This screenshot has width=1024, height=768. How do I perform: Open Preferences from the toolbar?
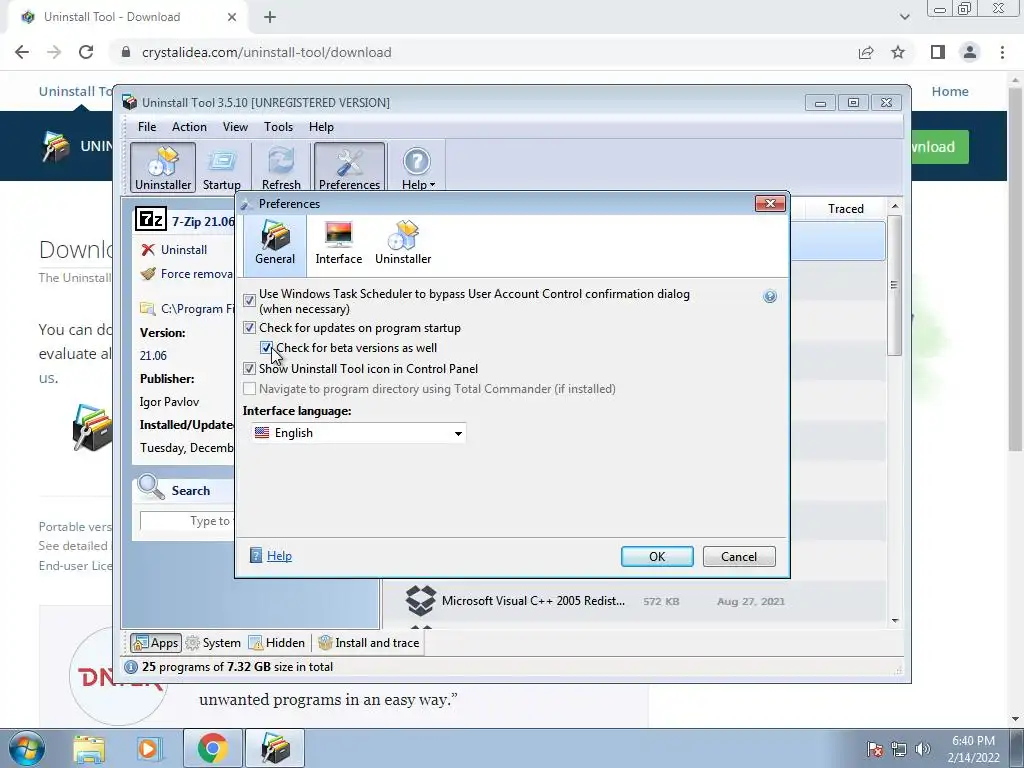(349, 168)
